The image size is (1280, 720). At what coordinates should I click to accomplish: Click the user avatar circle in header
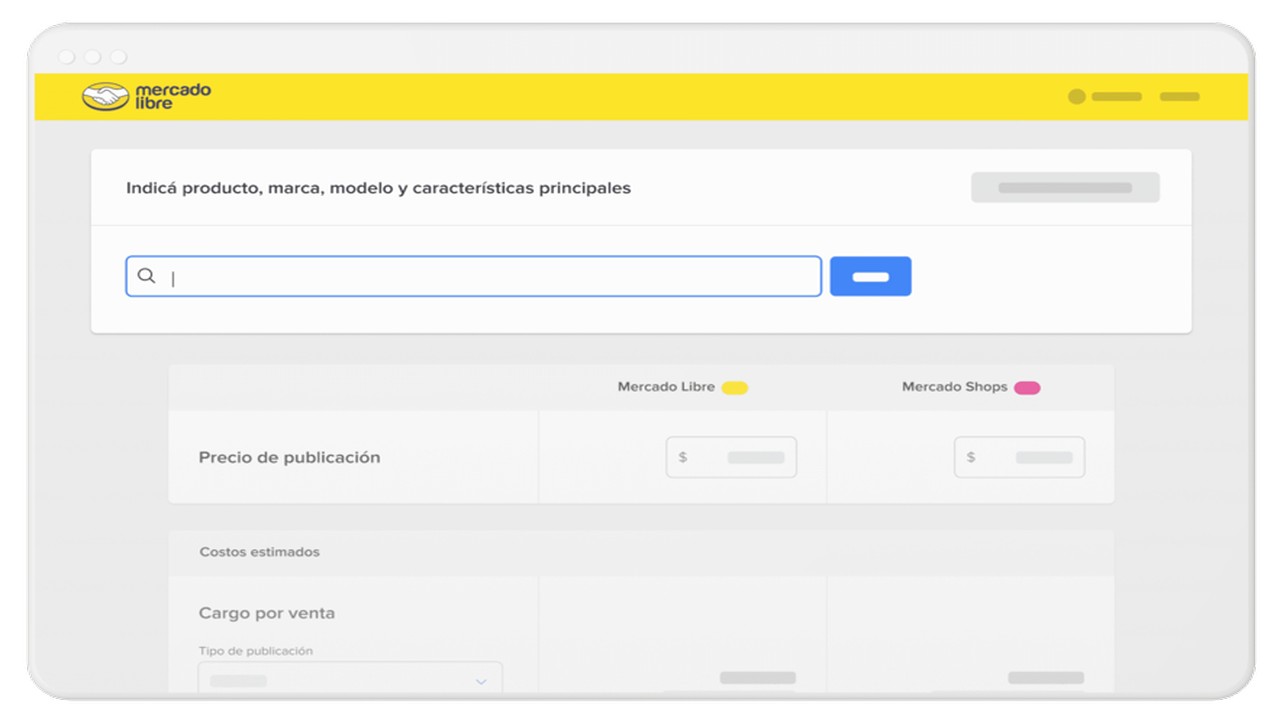[x=1076, y=97]
